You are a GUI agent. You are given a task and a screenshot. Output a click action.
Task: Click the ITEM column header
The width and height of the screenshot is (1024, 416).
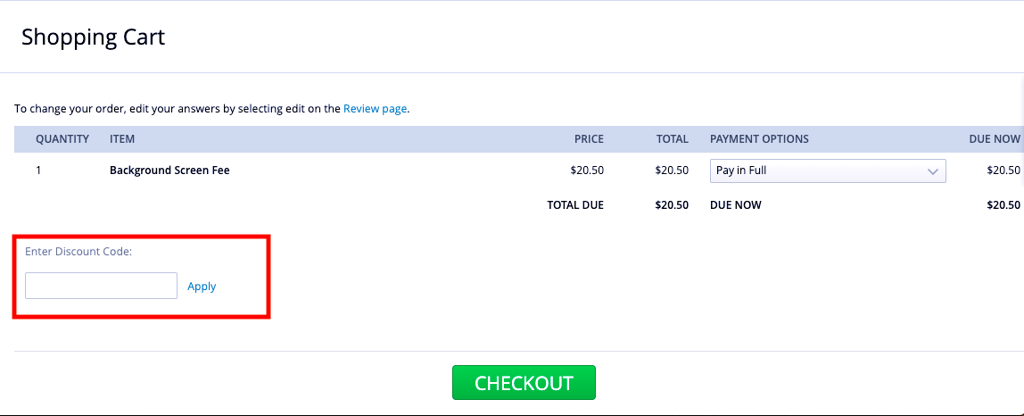pos(122,139)
